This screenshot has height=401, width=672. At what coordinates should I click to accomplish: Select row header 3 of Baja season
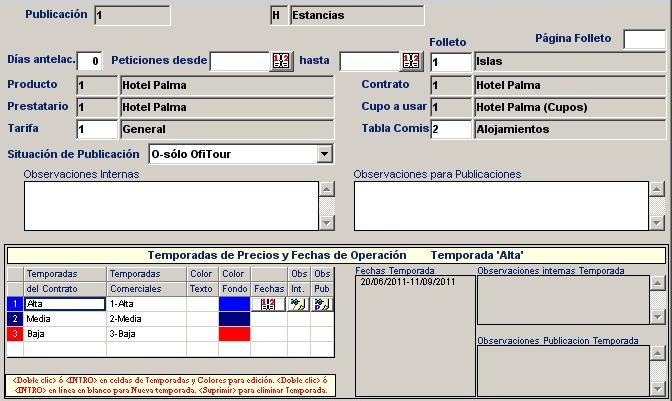[15, 334]
